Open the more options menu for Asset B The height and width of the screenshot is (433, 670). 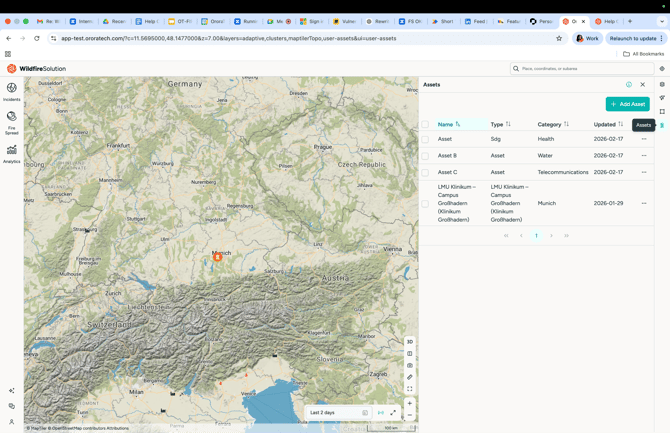click(644, 156)
